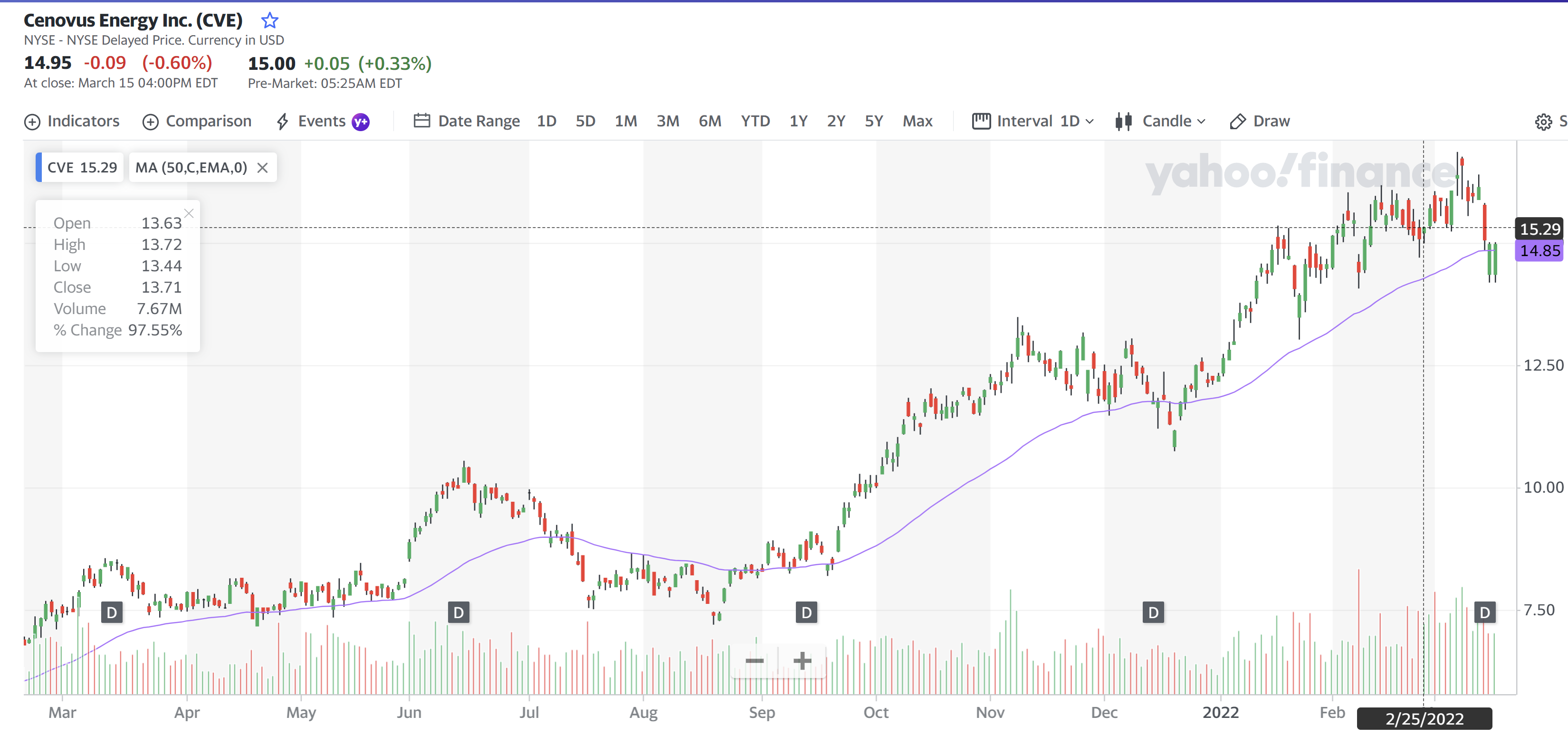Click the calendar icon beside Date Range
The height and width of the screenshot is (745, 1568).
click(422, 121)
